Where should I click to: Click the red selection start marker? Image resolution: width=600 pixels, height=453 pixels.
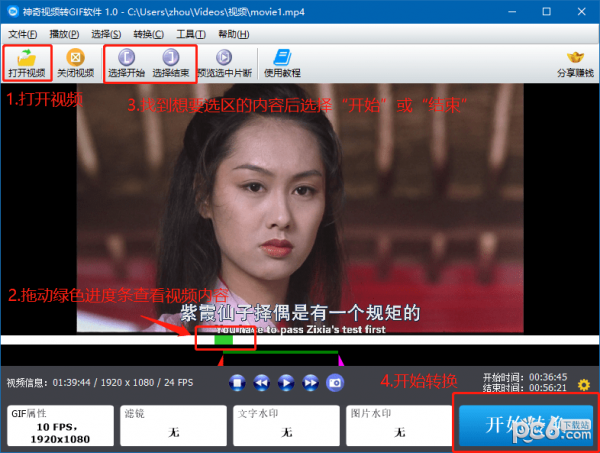(x=221, y=361)
